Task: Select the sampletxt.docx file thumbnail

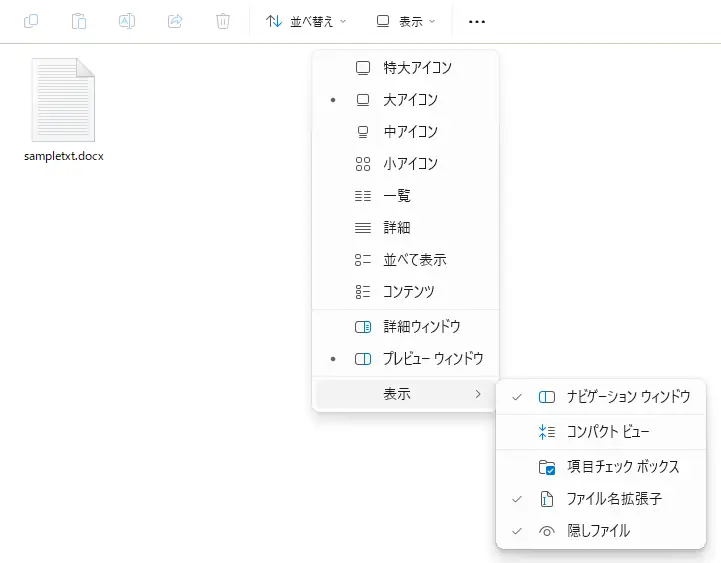Action: coord(63,100)
